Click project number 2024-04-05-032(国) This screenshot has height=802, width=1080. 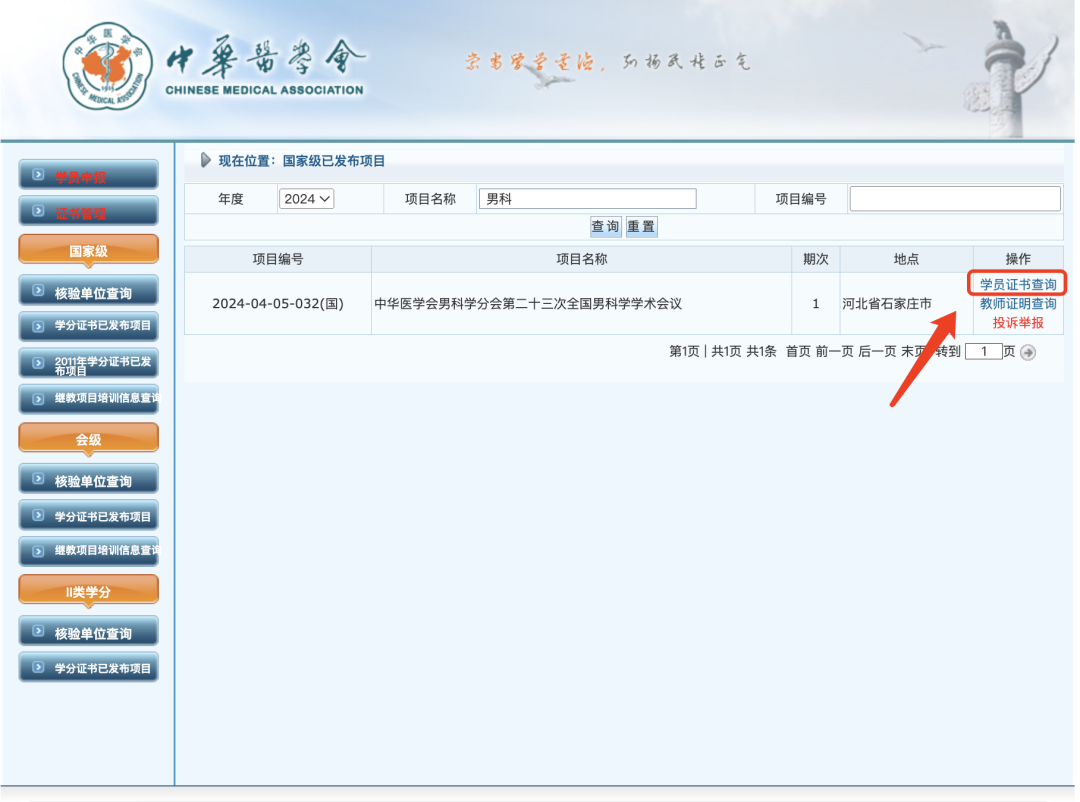pos(278,303)
